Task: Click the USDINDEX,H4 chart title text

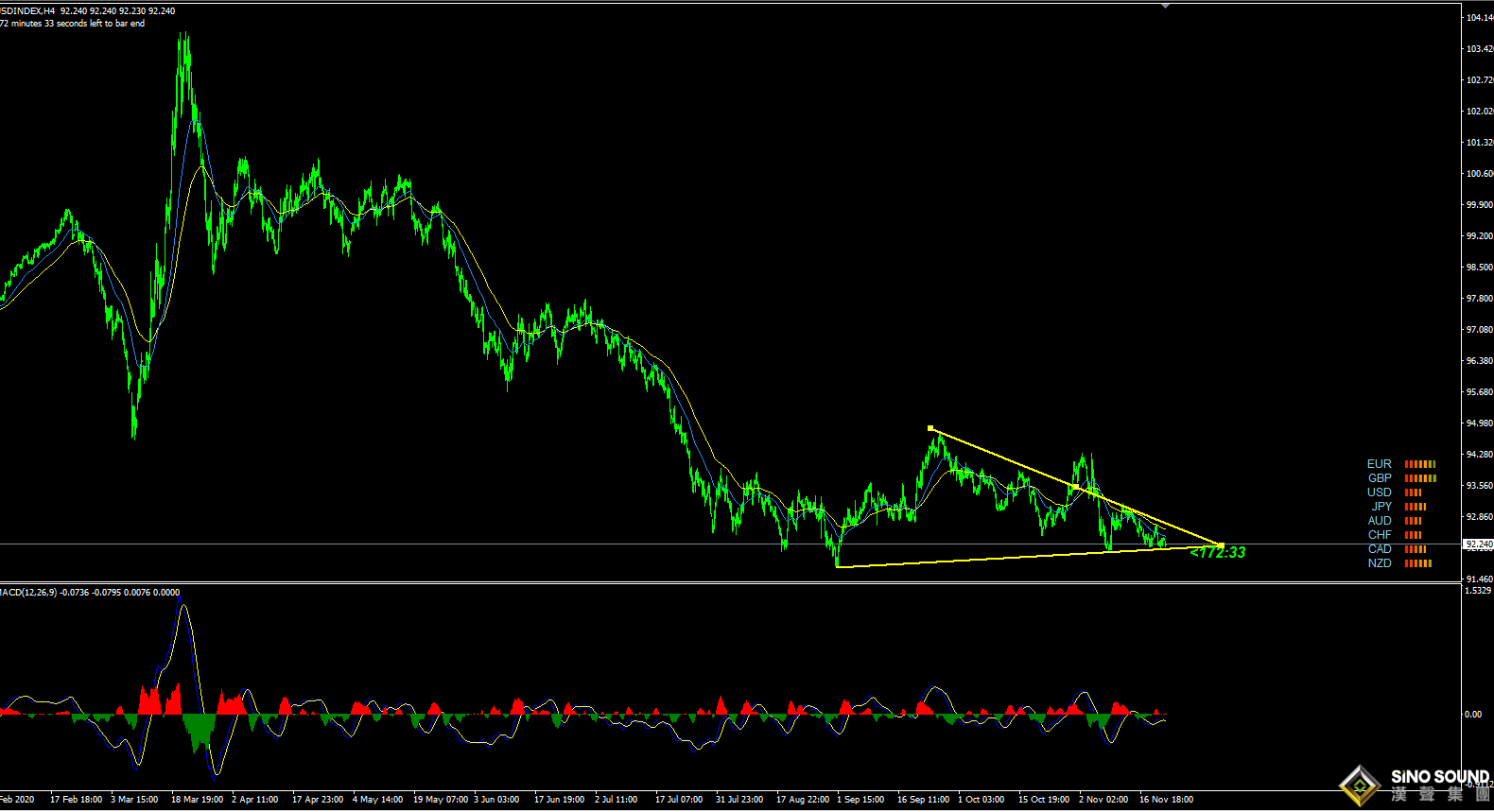Action: click(27, 11)
